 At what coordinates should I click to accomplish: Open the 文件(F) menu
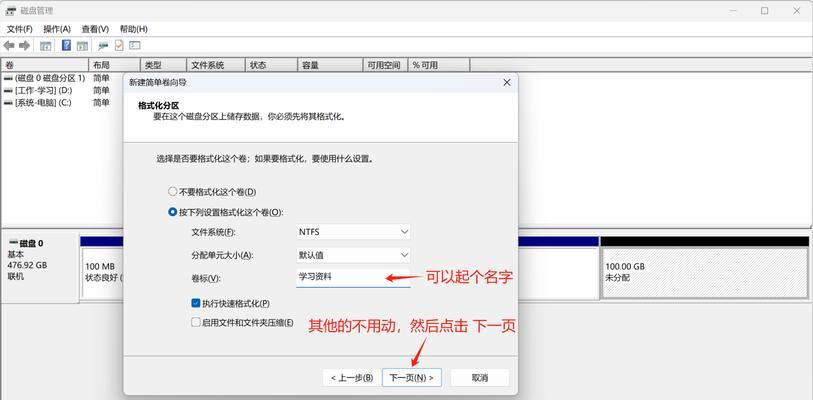point(19,29)
